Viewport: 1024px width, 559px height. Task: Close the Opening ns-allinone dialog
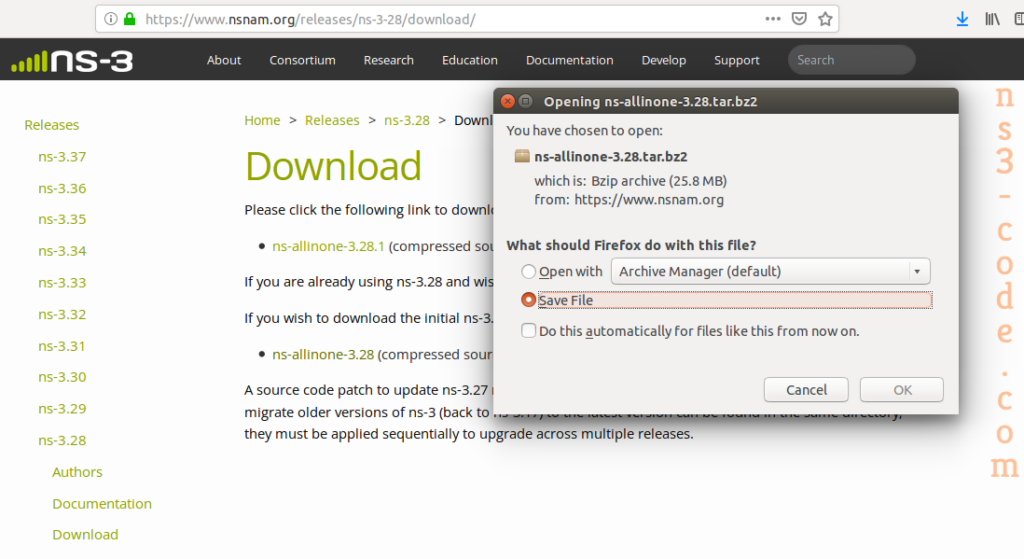pyautogui.click(x=507, y=101)
